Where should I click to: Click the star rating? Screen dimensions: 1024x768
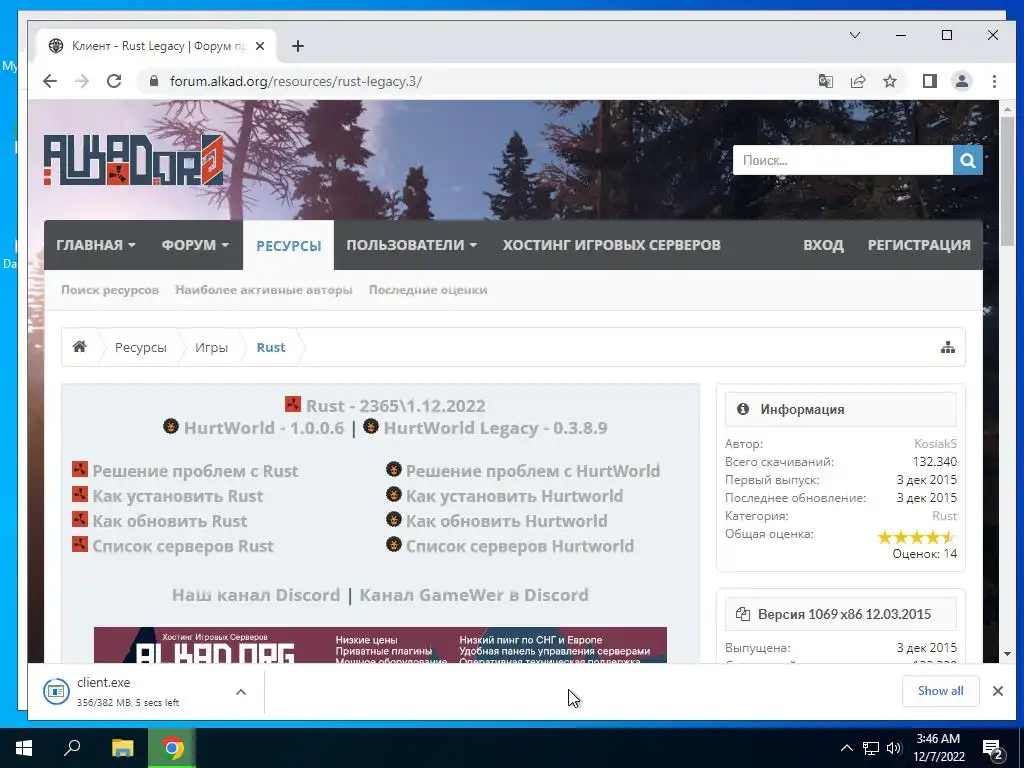(x=916, y=537)
